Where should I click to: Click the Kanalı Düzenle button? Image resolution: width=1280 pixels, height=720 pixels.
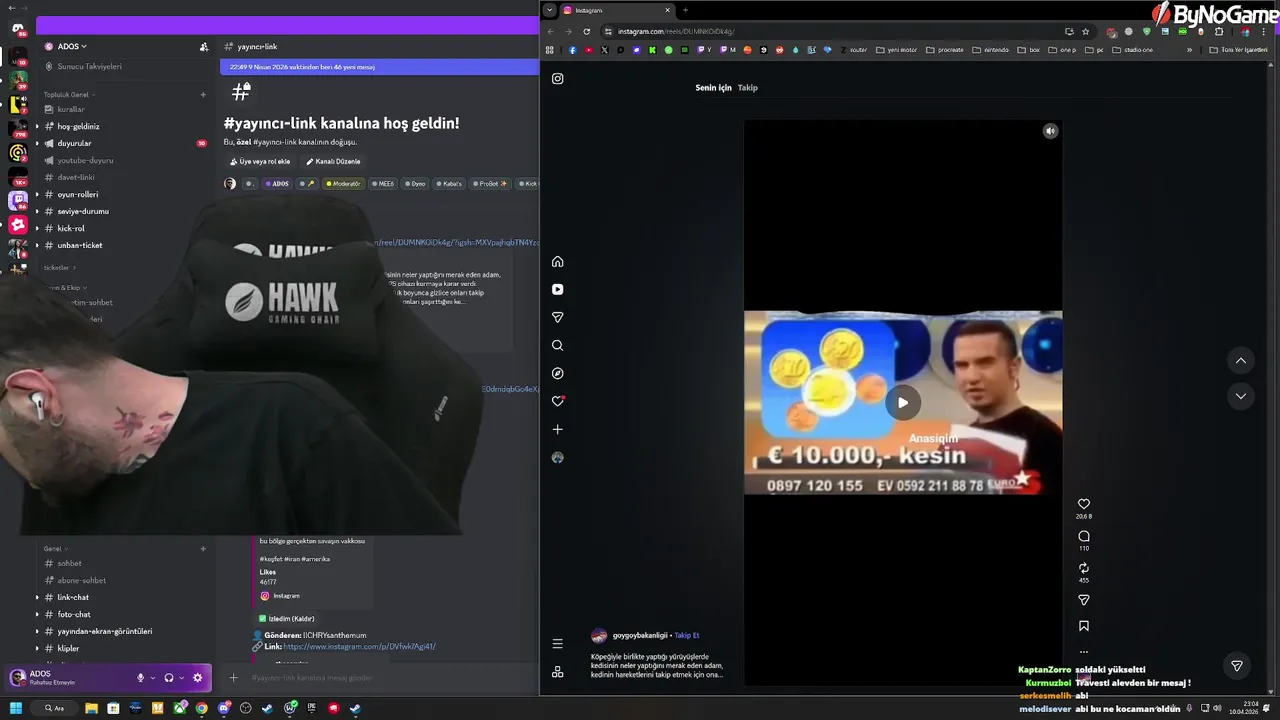(x=333, y=162)
